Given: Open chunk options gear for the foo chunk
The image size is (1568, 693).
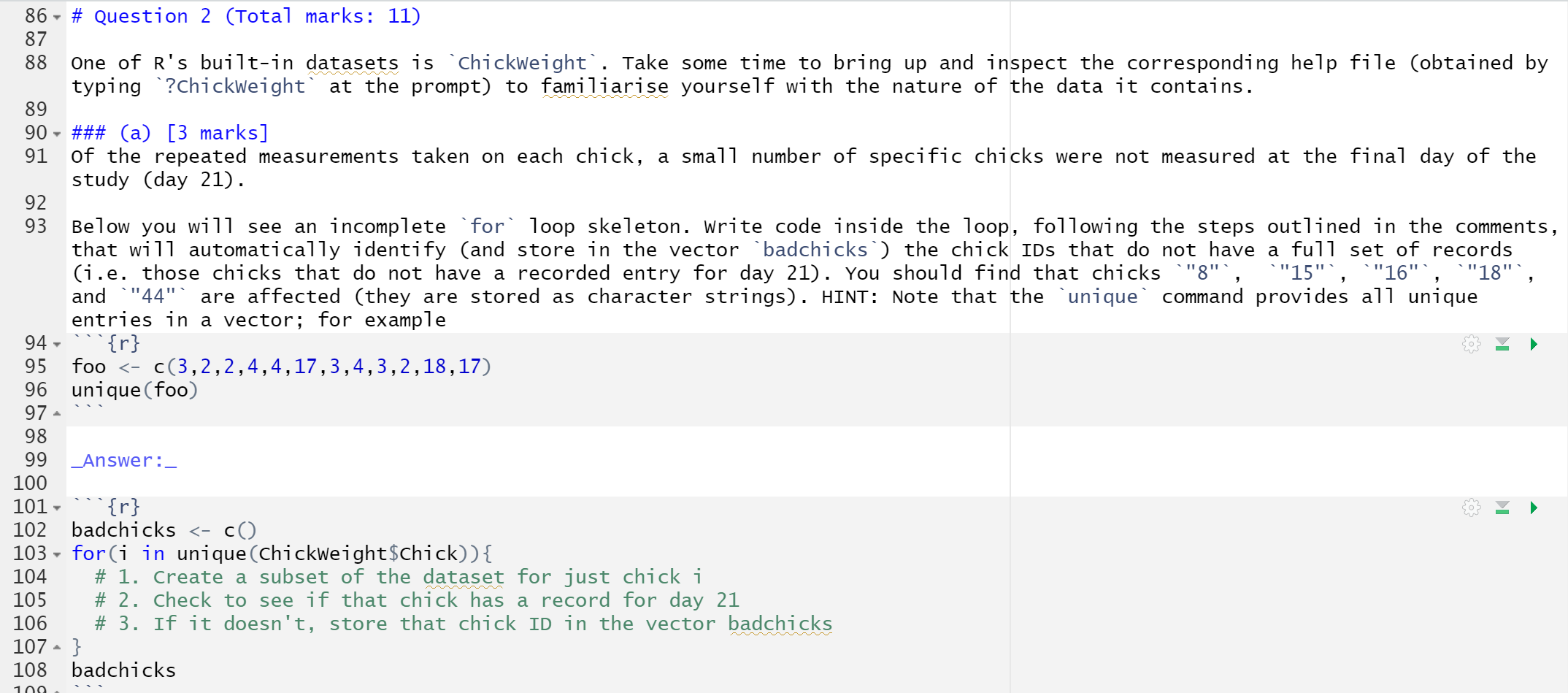Looking at the screenshot, I should pos(1470,343).
